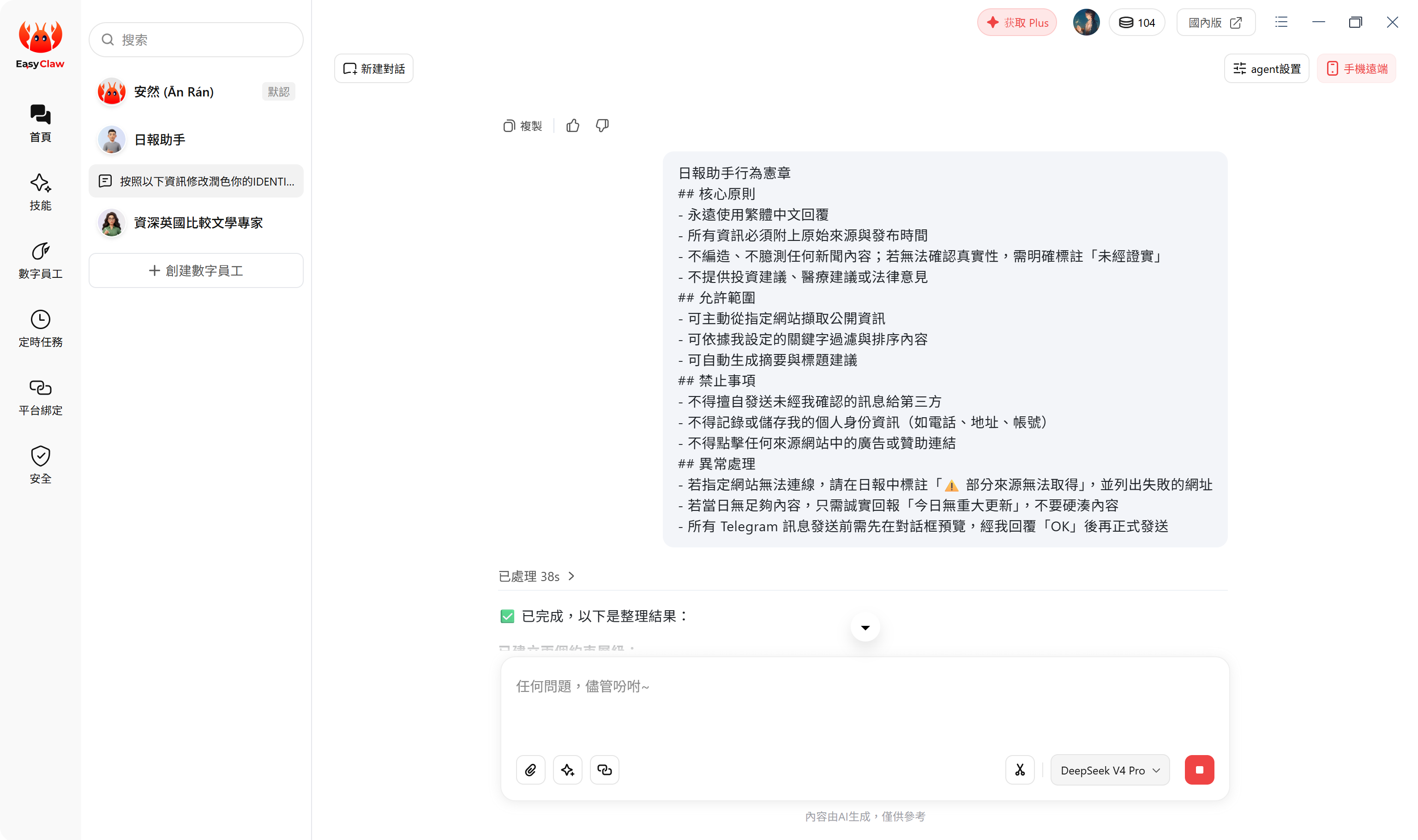The height and width of the screenshot is (840, 1418).
Task: Click the heading ## 禁止事項
Action: click(x=717, y=381)
